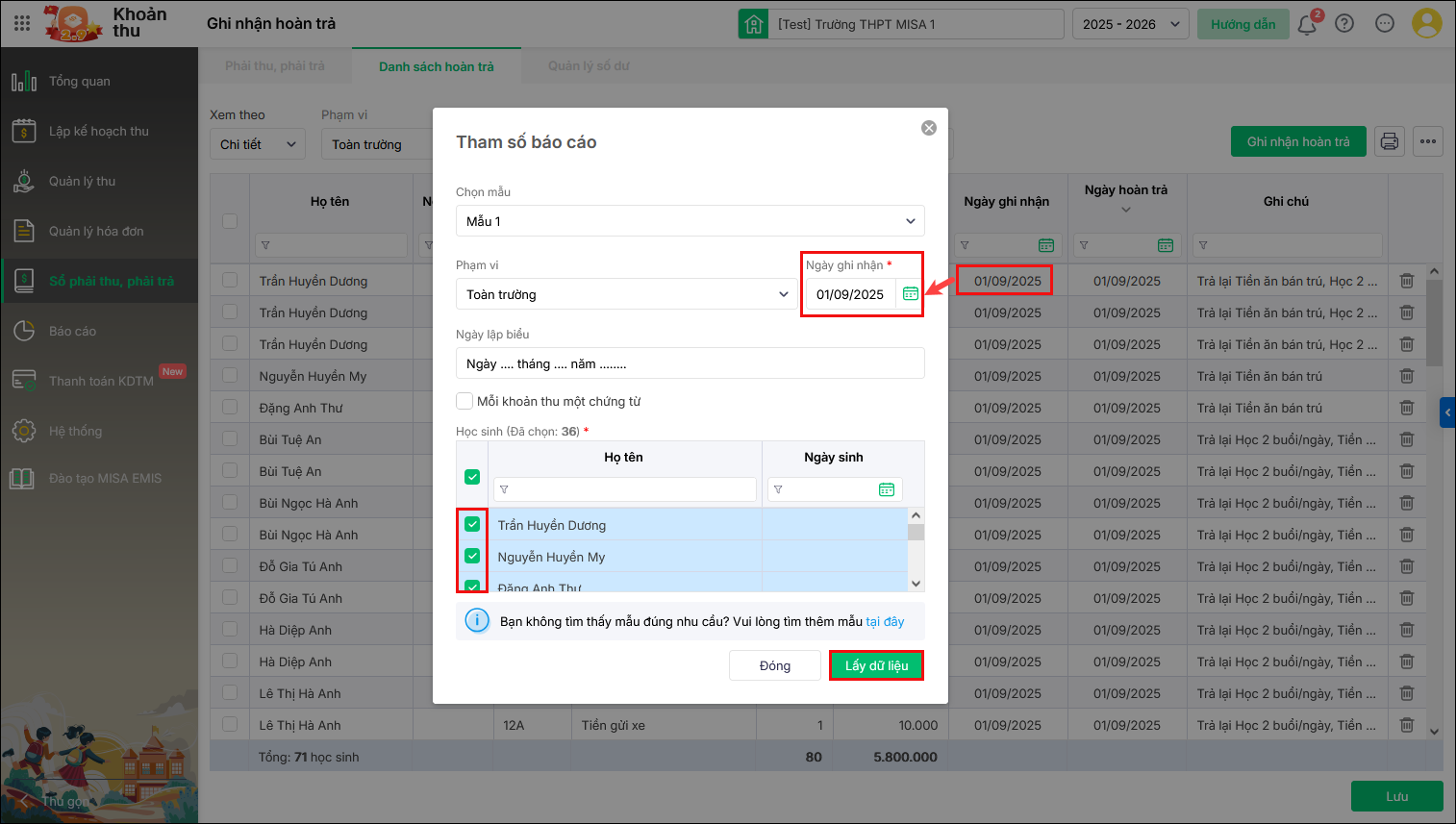The height and width of the screenshot is (824, 1456).
Task: Open the Phạm vi Toàn trường dropdown
Action: [626, 294]
